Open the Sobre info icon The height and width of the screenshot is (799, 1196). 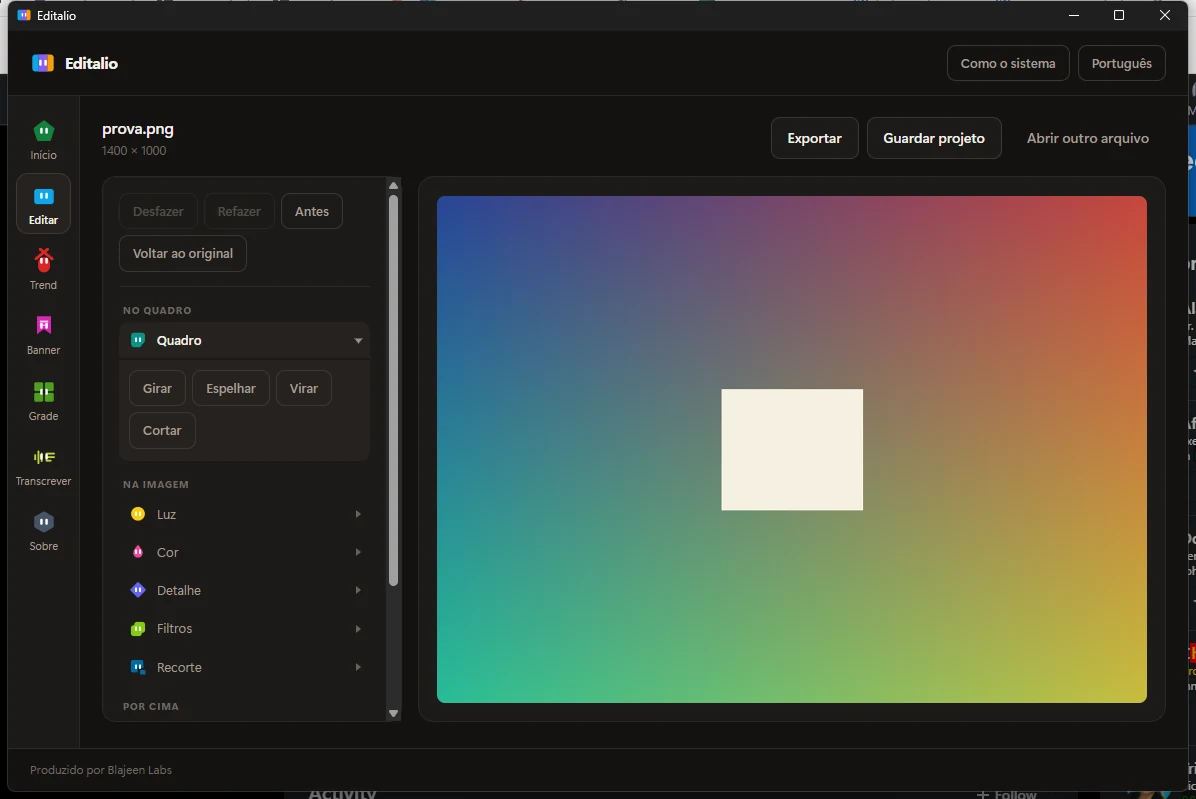43,522
